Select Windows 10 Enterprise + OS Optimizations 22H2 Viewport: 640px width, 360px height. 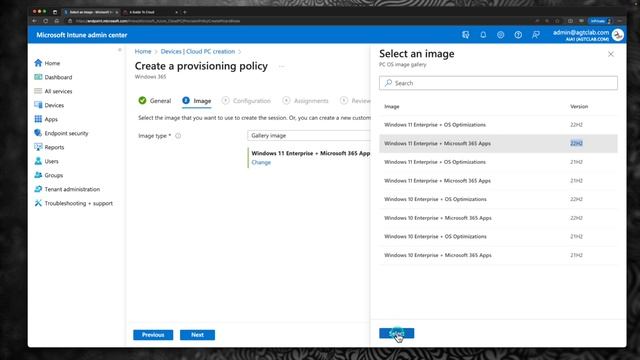coord(498,199)
